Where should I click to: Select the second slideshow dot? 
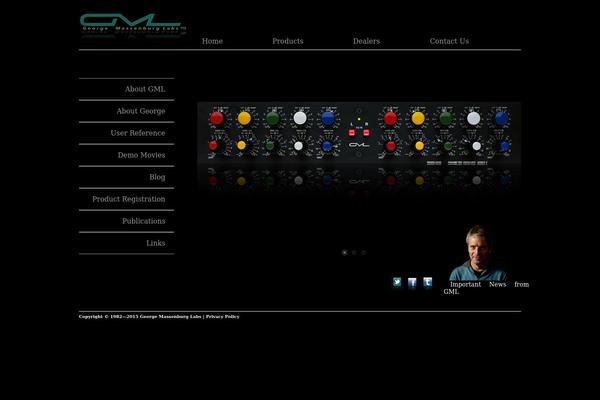(354, 253)
